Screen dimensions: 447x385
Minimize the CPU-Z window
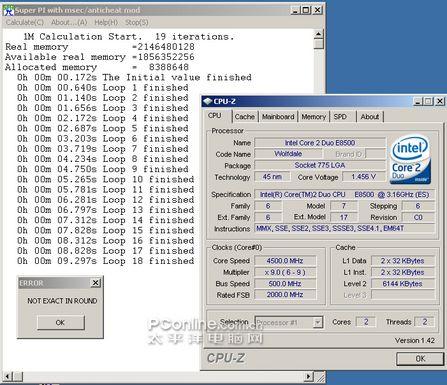point(418,101)
